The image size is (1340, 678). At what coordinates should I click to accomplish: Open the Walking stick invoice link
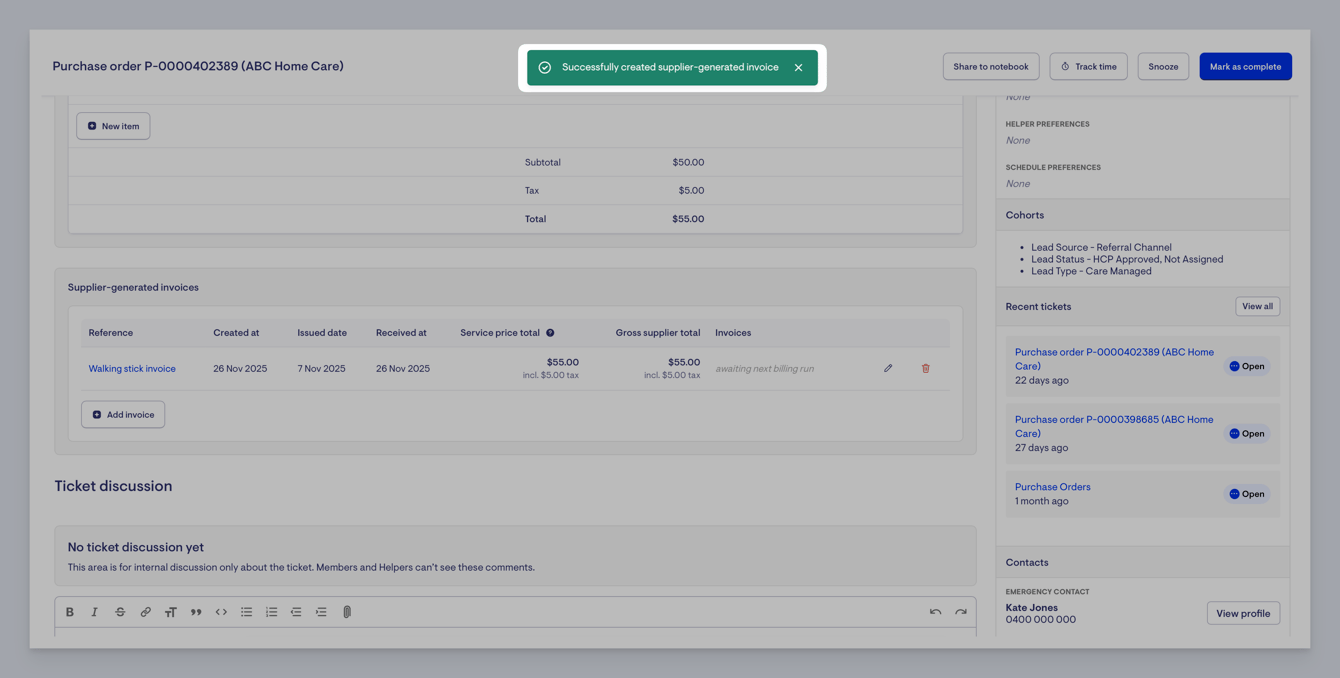pos(132,369)
